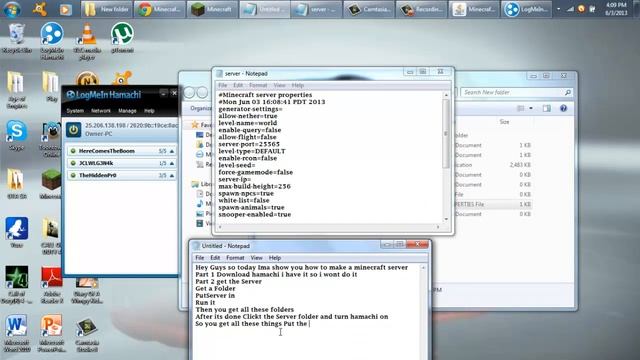Open the Hamachi Manage menu
The width and height of the screenshot is (640, 360).
point(127,111)
